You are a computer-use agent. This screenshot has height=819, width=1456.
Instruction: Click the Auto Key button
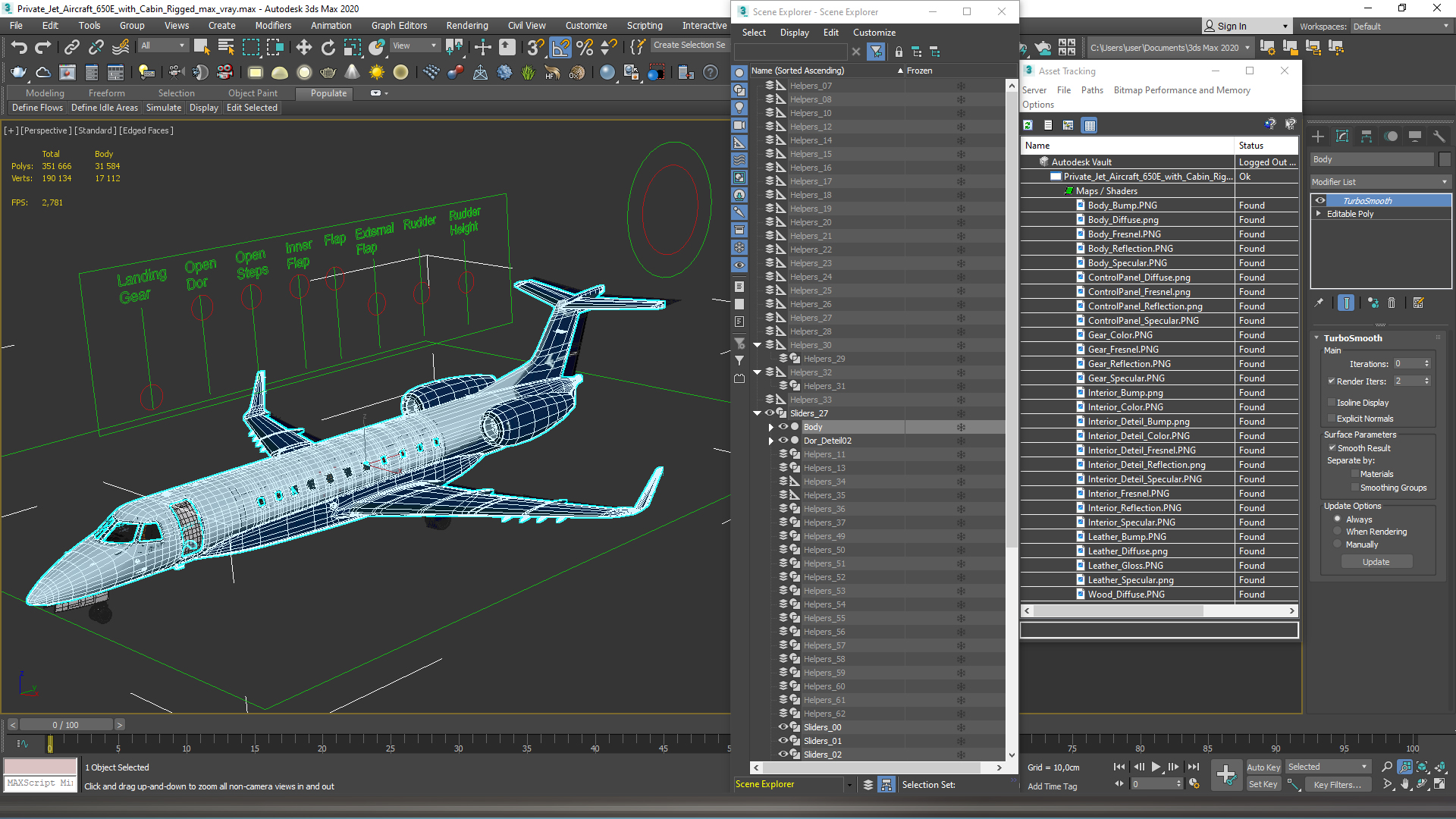[x=1263, y=767]
